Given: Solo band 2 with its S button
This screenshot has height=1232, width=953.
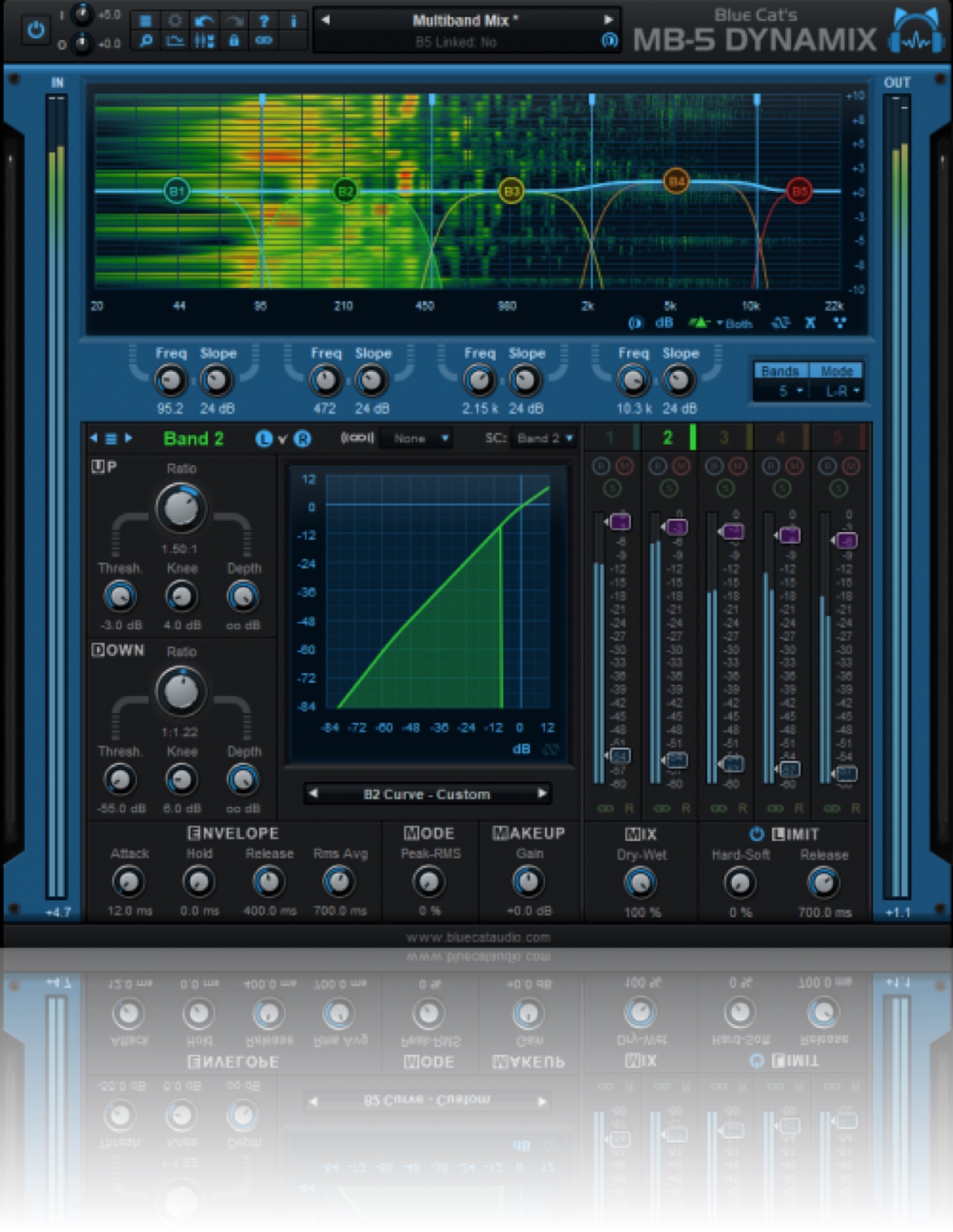Looking at the screenshot, I should 668,488.
